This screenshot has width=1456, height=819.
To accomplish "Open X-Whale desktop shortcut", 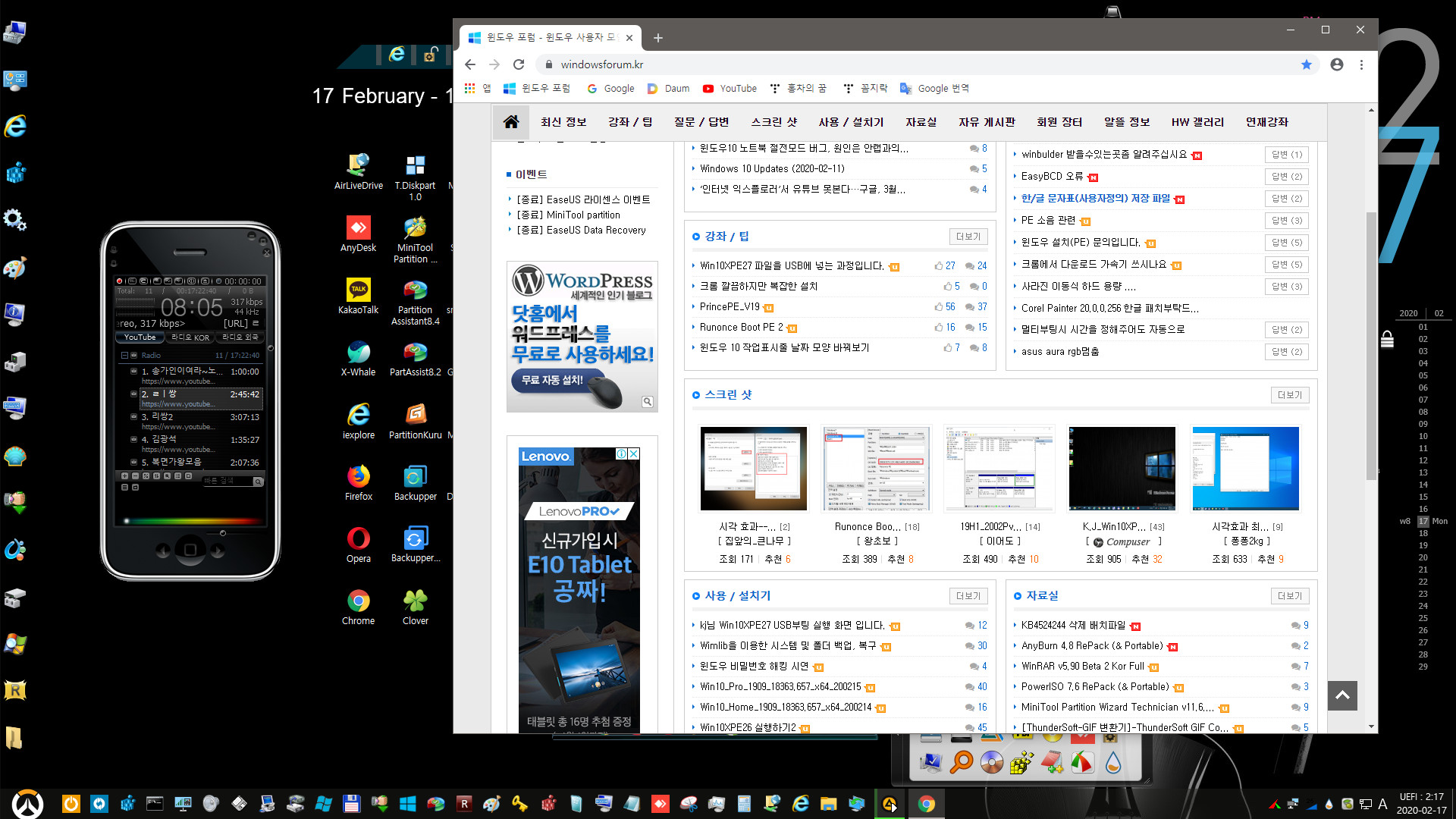I will (x=358, y=358).
